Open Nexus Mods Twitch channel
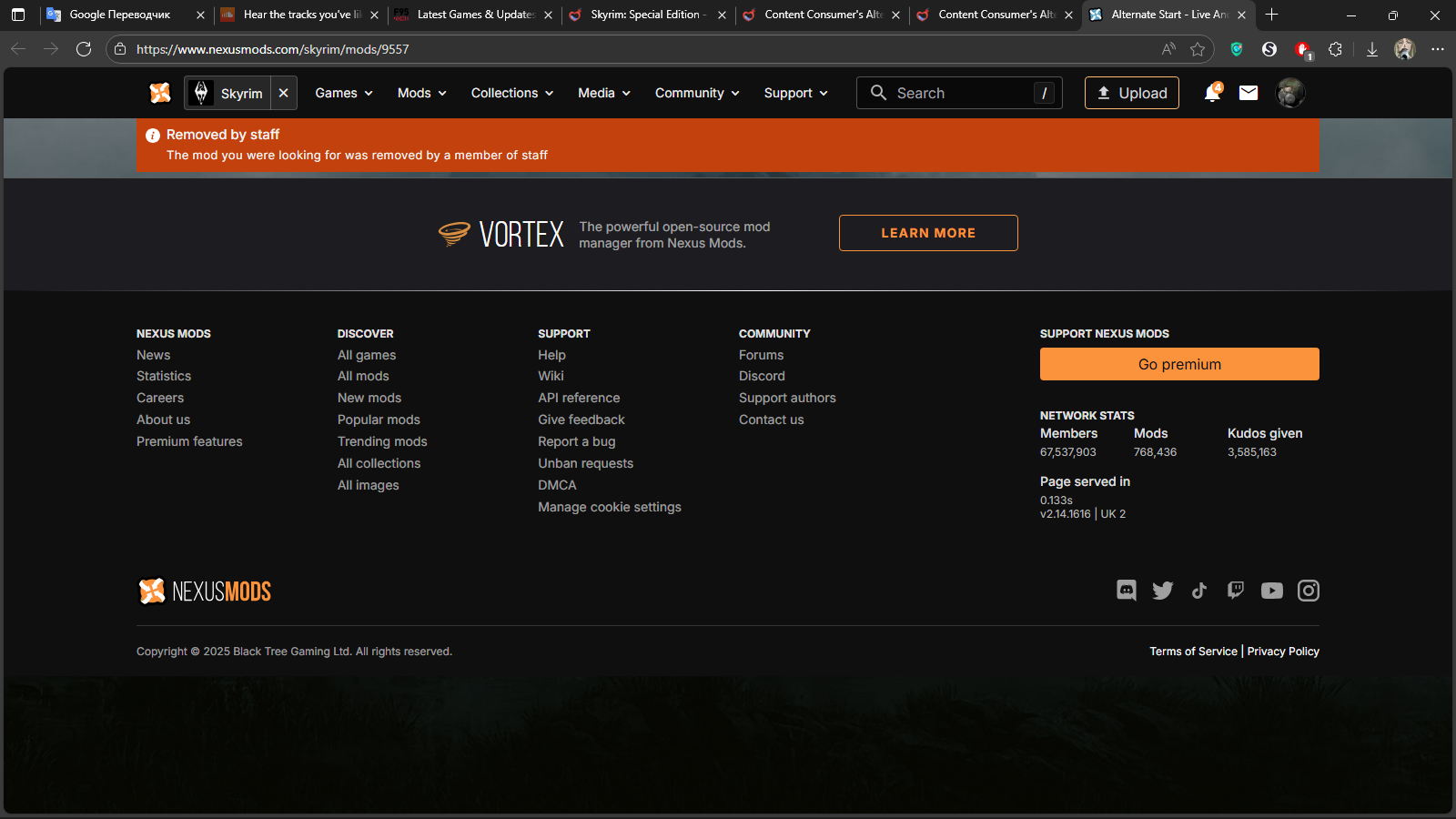 pyautogui.click(x=1236, y=591)
